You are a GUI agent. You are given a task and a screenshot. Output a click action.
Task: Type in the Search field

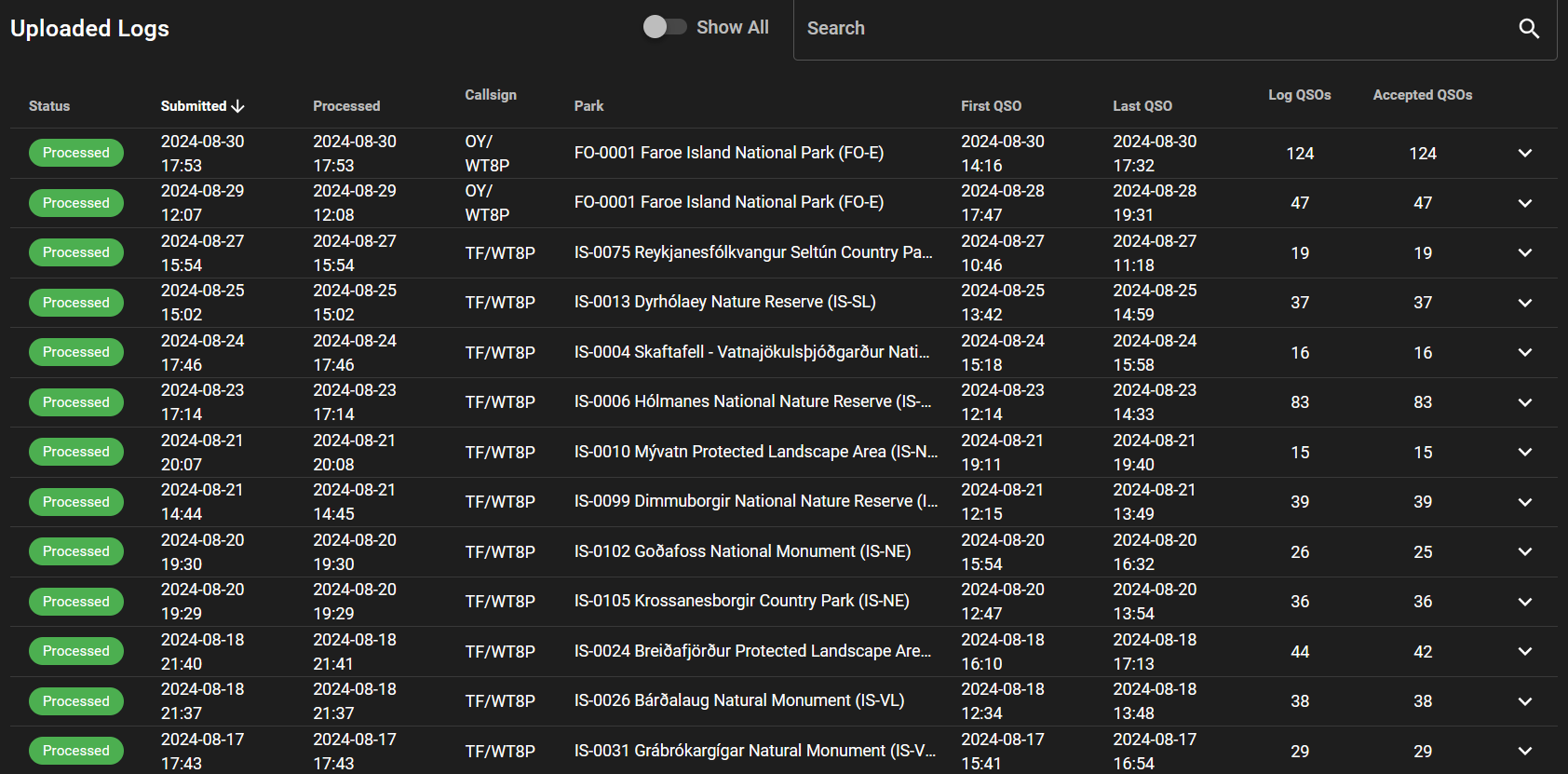[x=1155, y=29]
